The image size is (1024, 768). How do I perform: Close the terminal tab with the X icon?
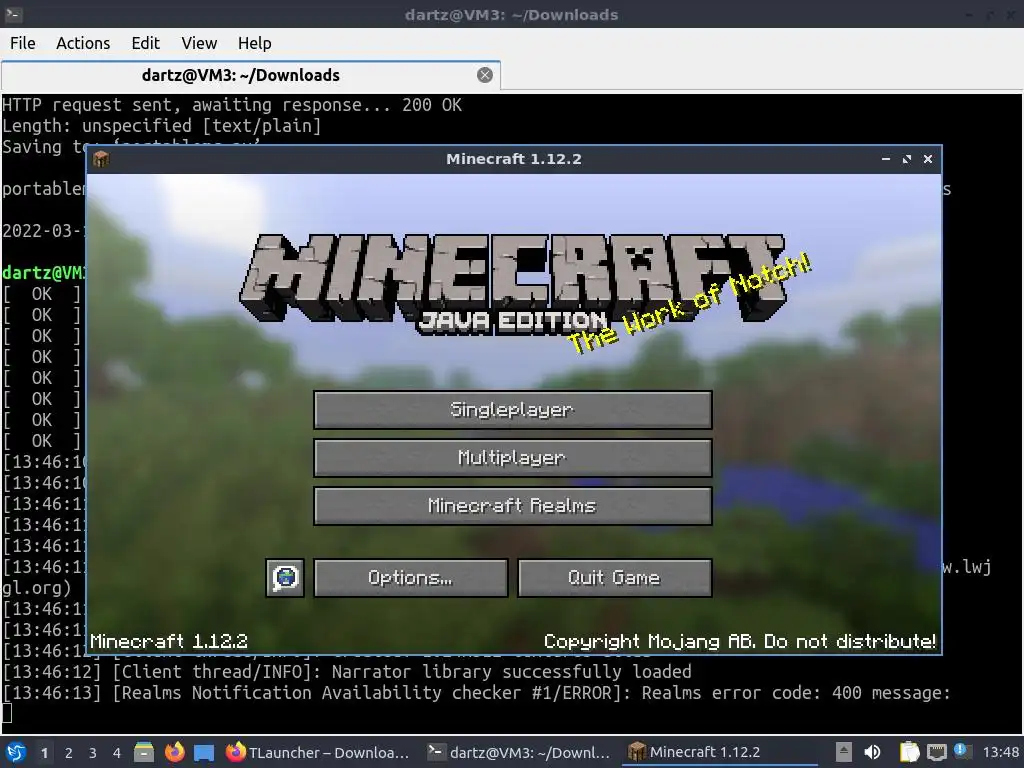(x=485, y=75)
